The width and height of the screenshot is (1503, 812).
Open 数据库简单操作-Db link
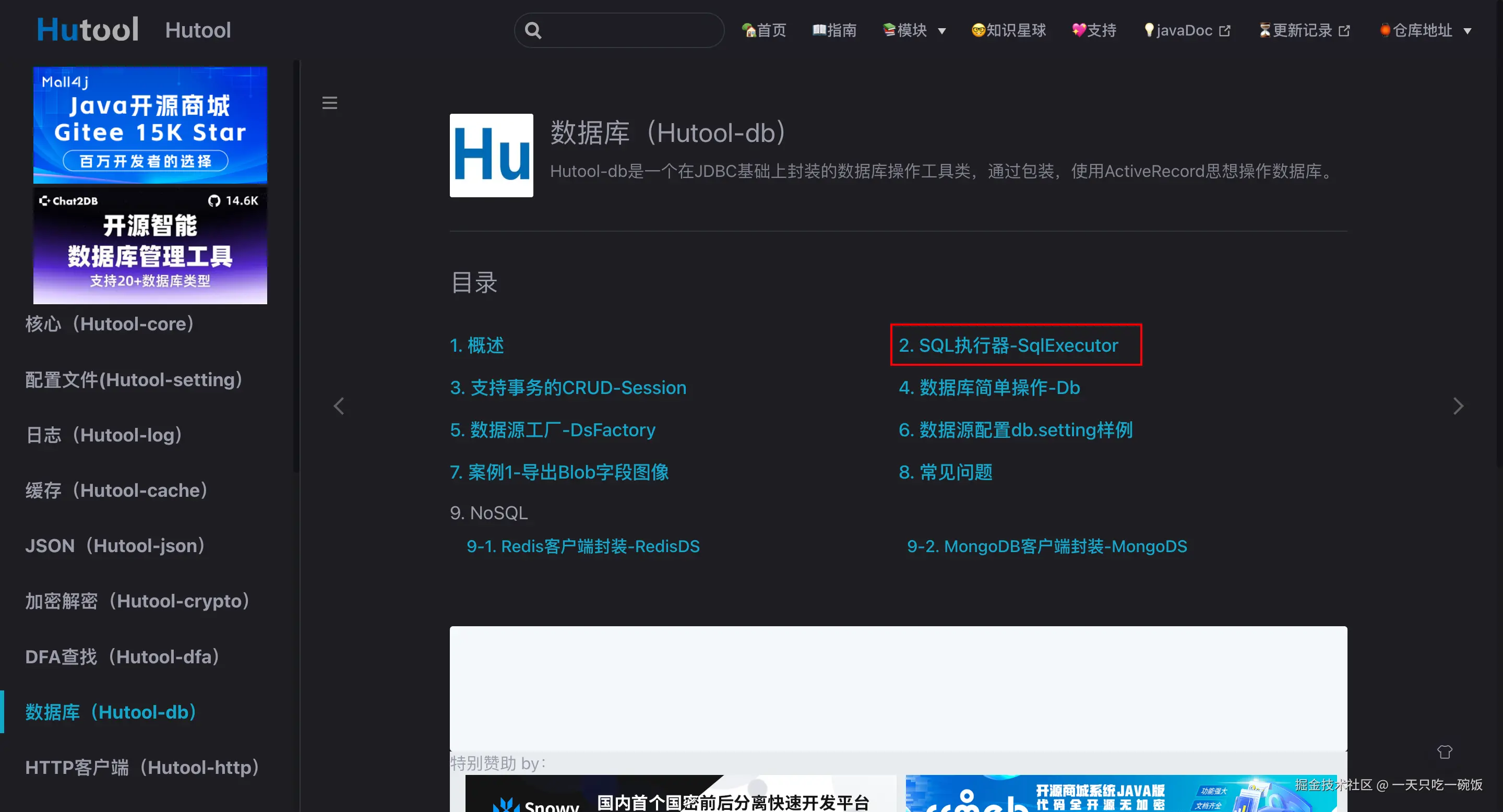(x=989, y=388)
